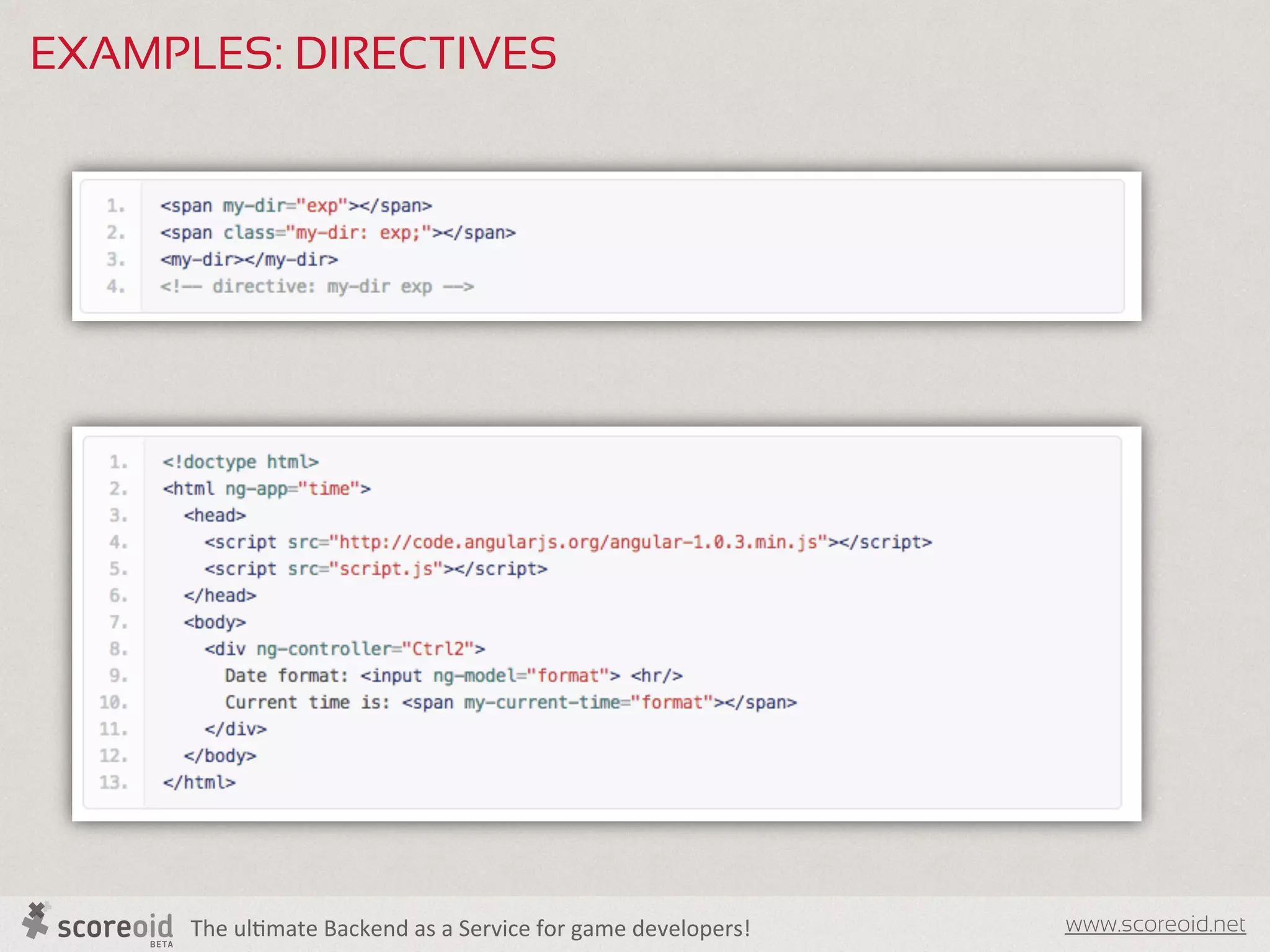1270x952 pixels.
Task: Select comment line <!-- directive: my-dir exp -->
Action: coord(317,286)
